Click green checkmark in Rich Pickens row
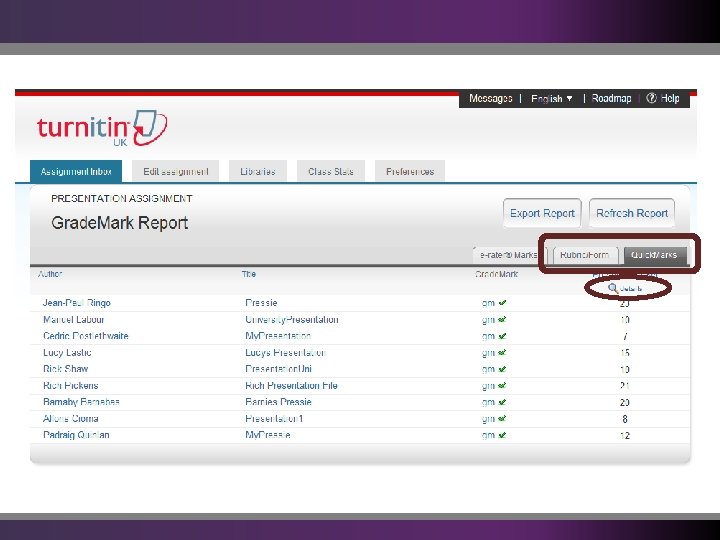This screenshot has height=540, width=720. pyautogui.click(x=502, y=385)
